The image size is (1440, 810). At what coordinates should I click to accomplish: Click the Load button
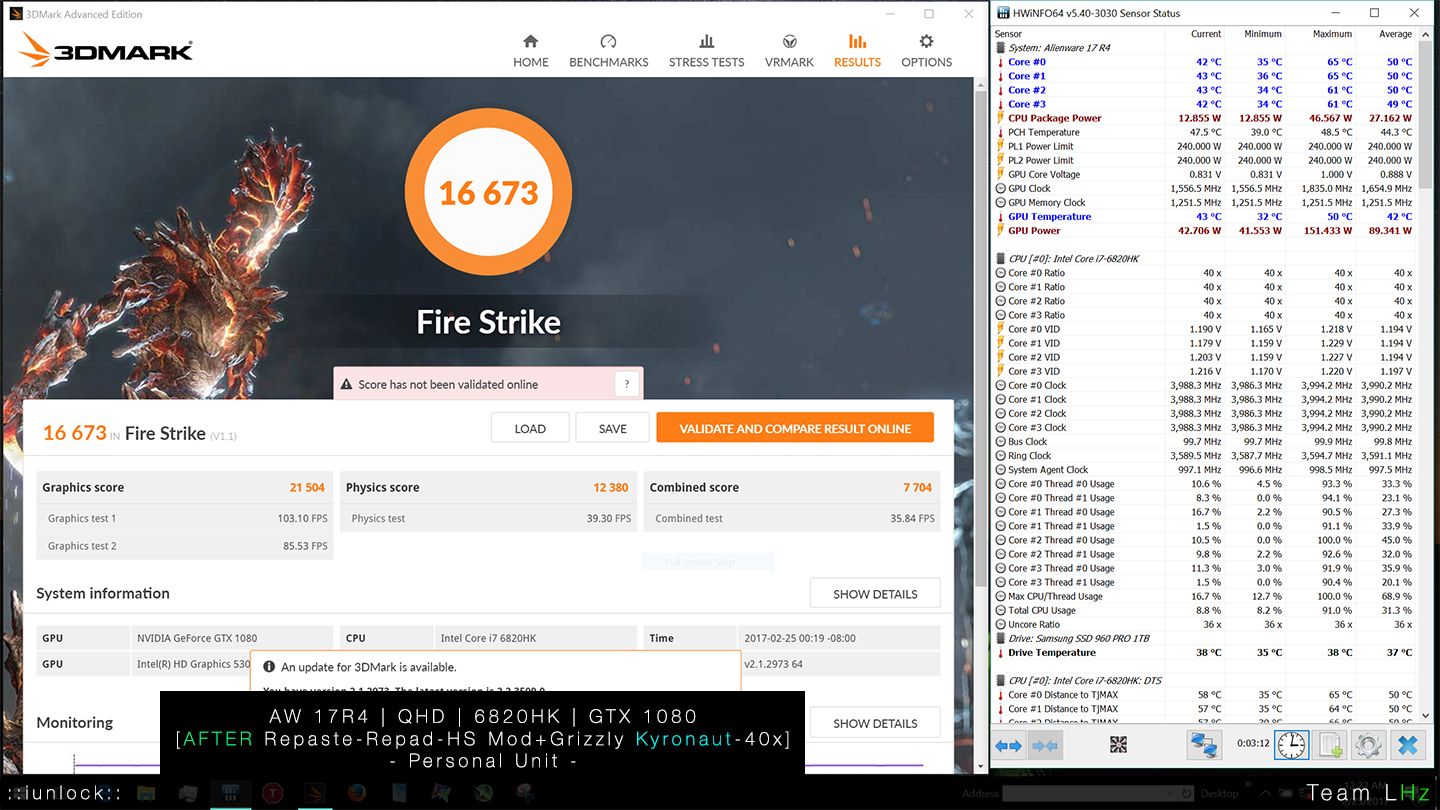click(x=530, y=428)
